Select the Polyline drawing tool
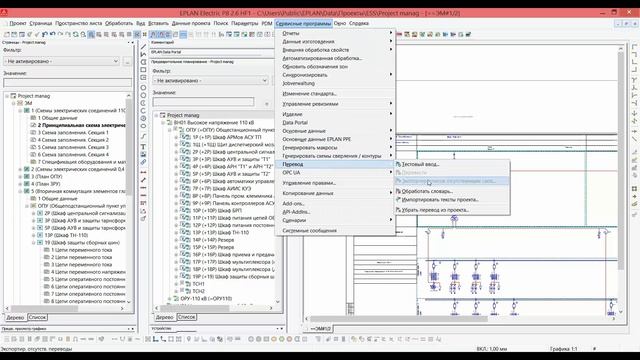Image resolution: width=640 pixels, height=360 pixels. point(143,54)
